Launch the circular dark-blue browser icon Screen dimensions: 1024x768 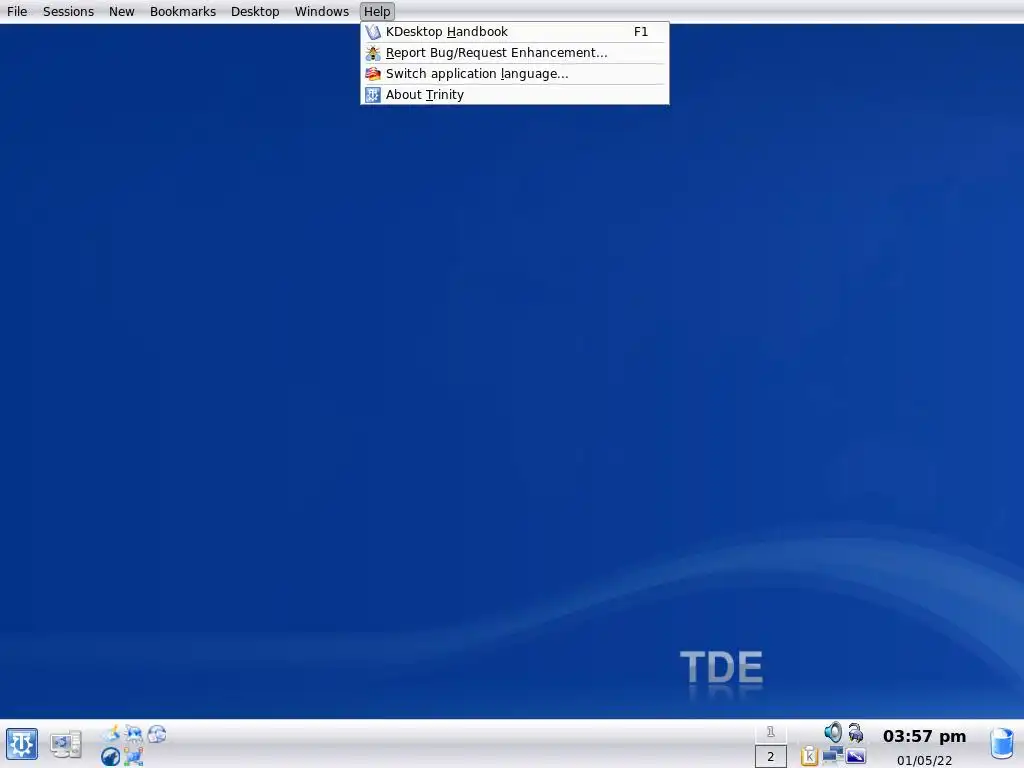point(110,757)
